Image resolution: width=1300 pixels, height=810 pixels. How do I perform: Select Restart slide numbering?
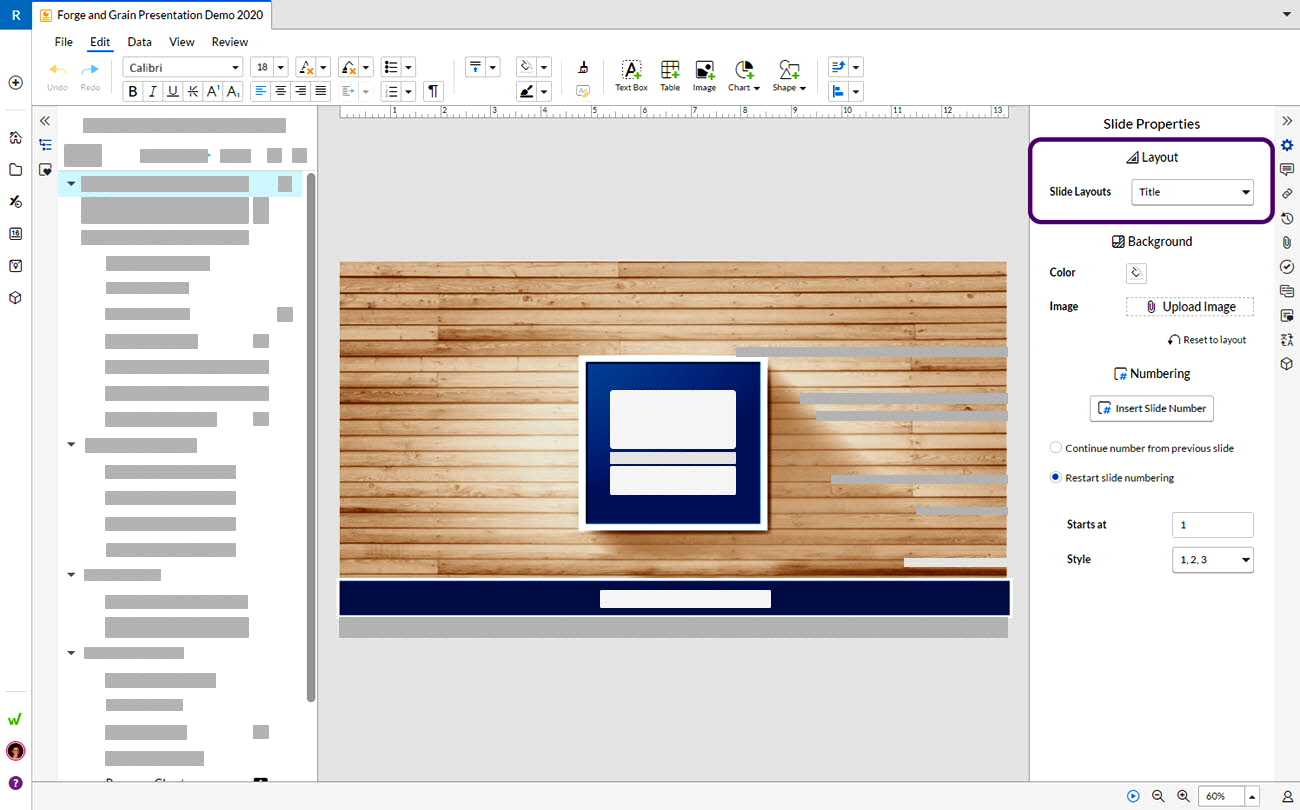click(1112, 478)
